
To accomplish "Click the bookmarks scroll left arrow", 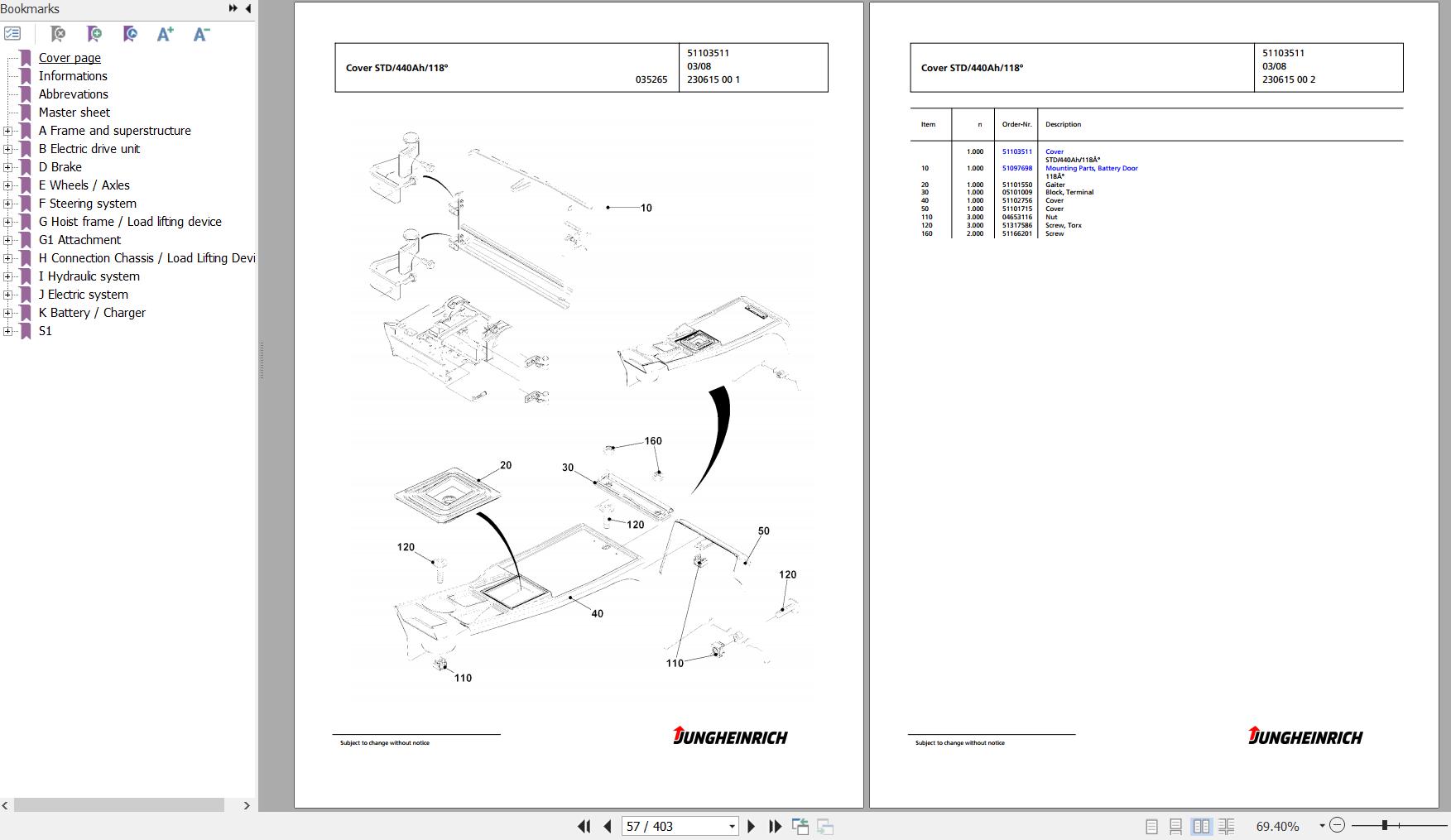I will tap(6, 805).
